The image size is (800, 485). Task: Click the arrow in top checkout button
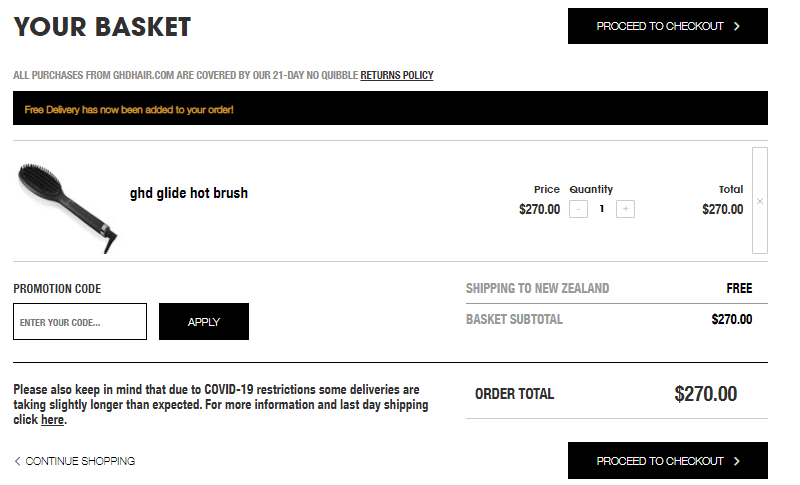click(x=737, y=27)
